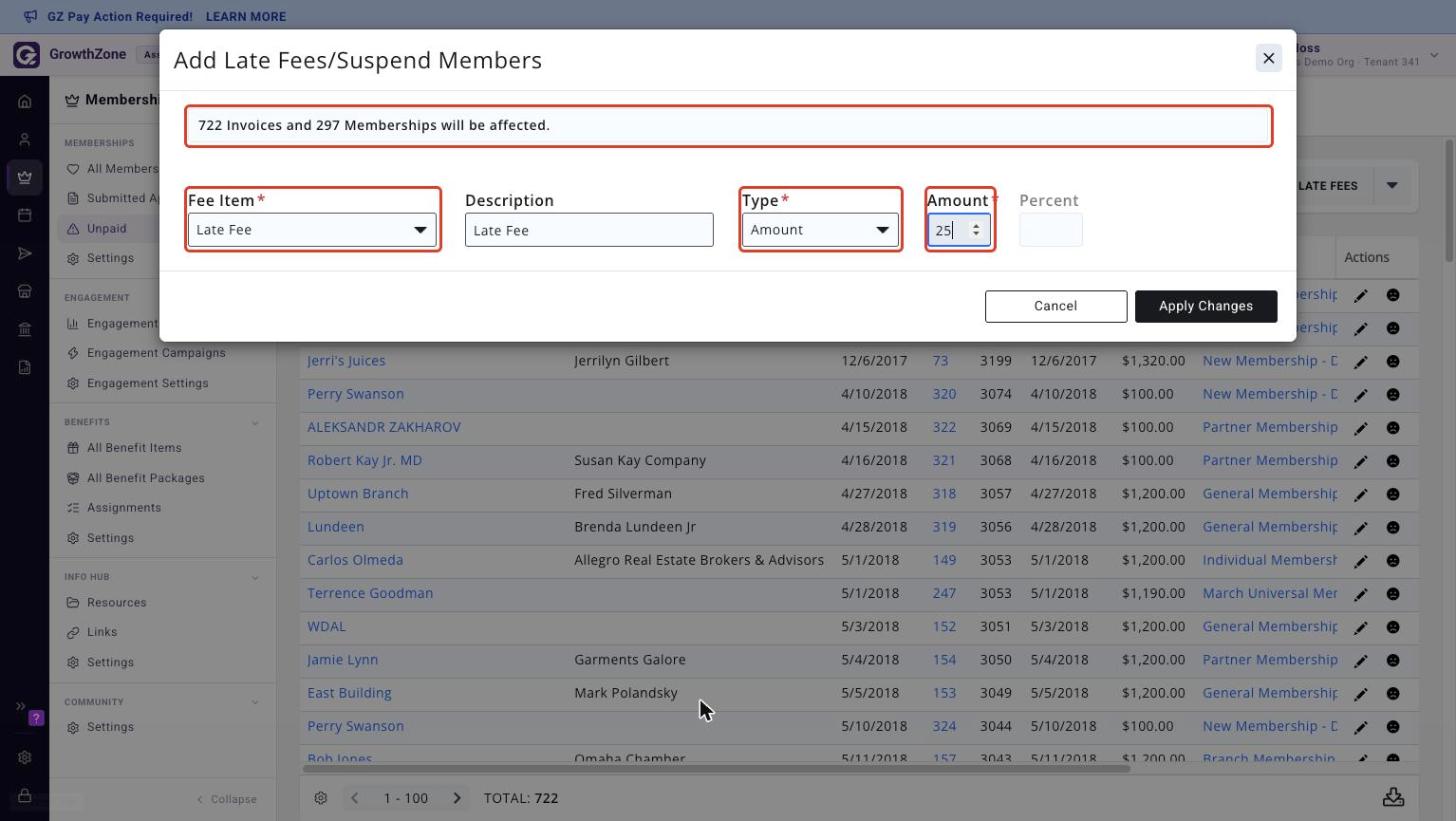Click the Description text field
The width and height of the screenshot is (1456, 821).
coord(589,230)
